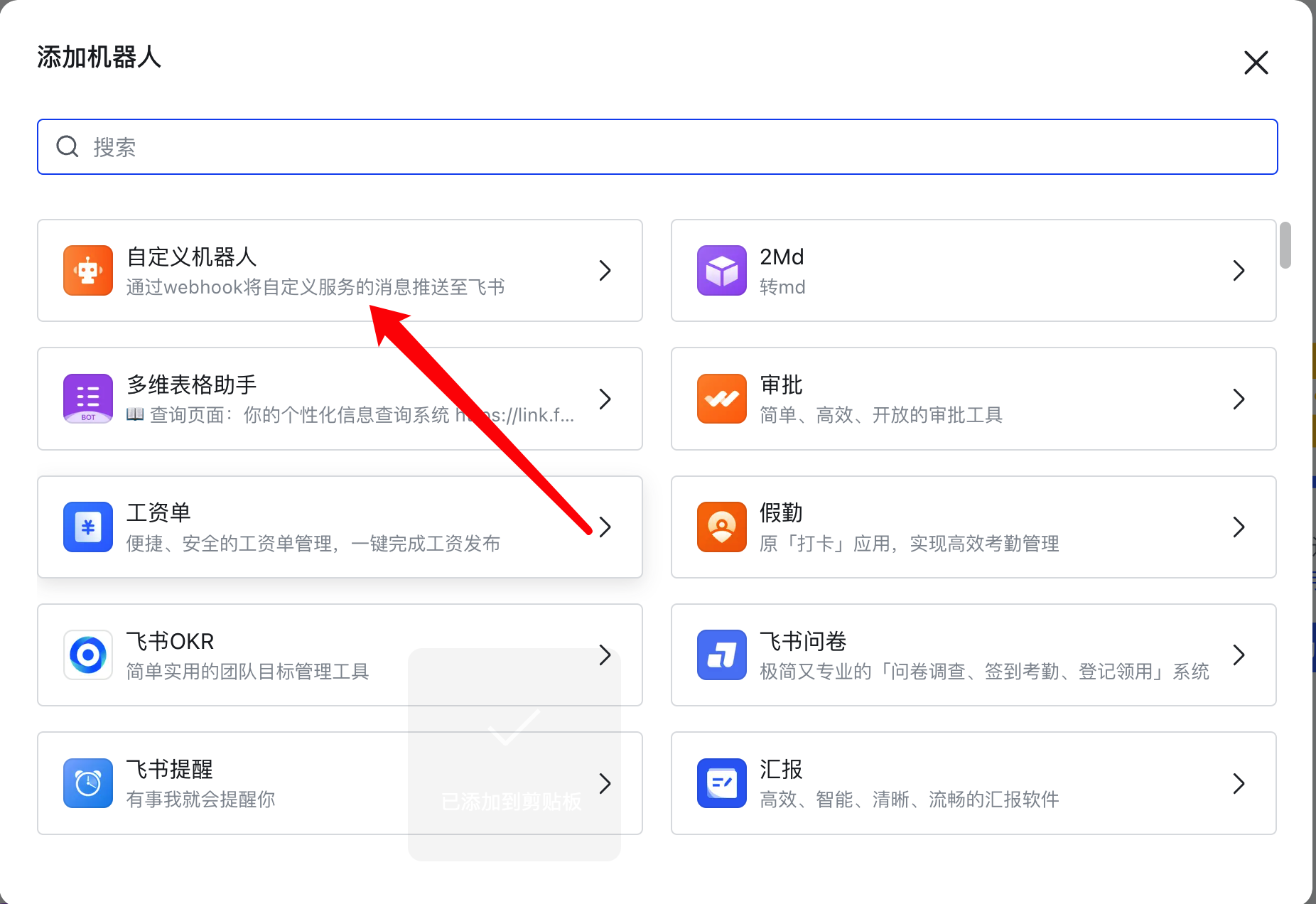This screenshot has width=1316, height=904.
Task: Click the blue 汇报 report icon
Action: [x=722, y=783]
